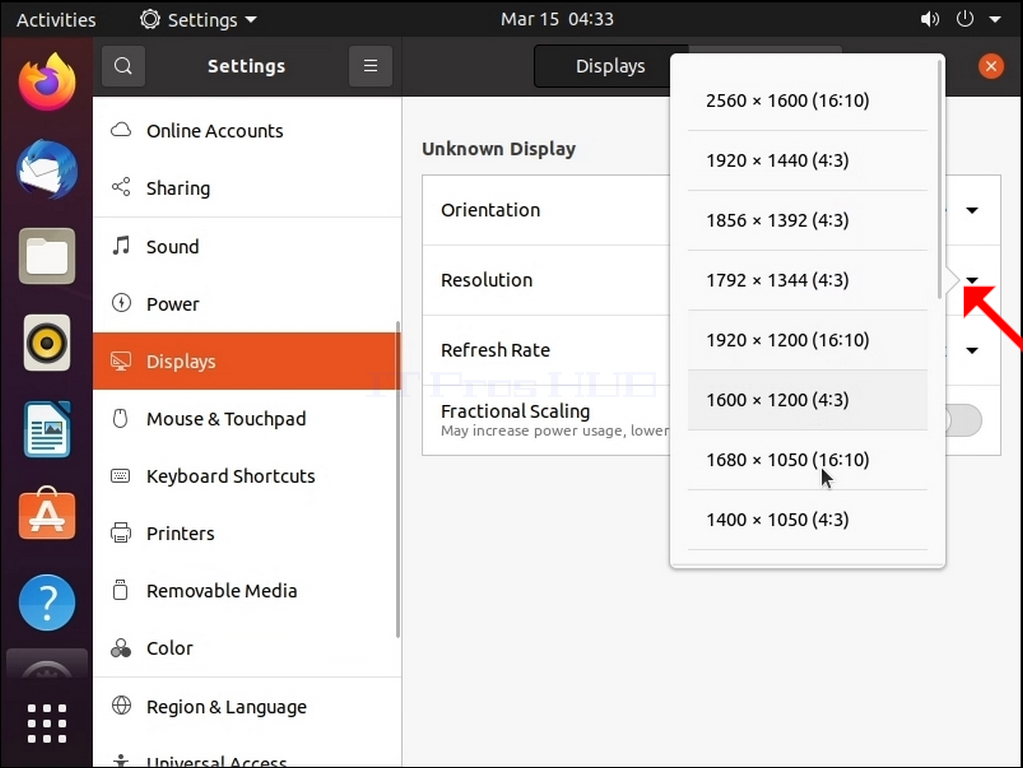Click the search icon in Settings
The width and height of the screenshot is (1023, 768).
coord(123,66)
